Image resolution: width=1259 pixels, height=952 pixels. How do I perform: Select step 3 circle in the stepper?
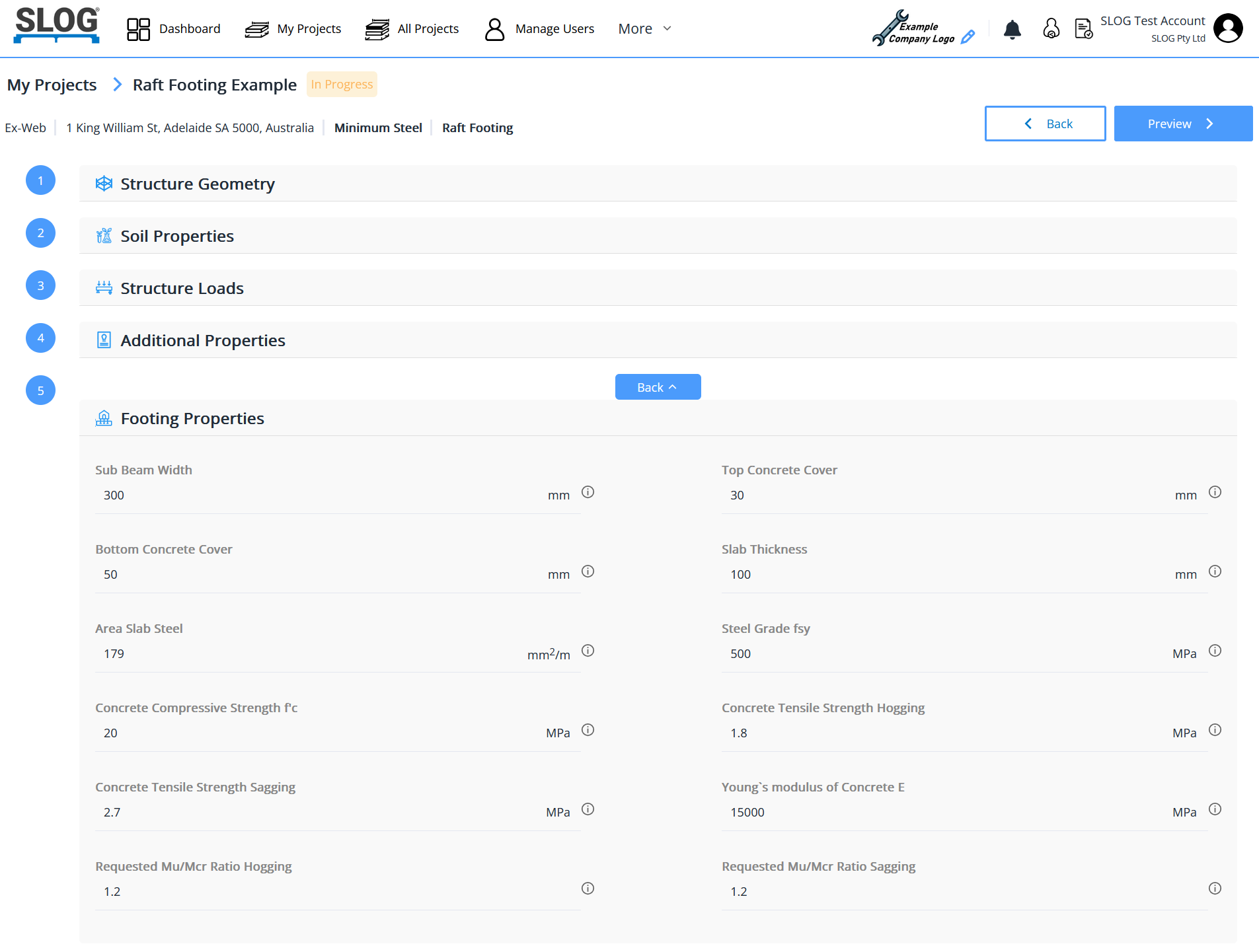pyautogui.click(x=40, y=285)
